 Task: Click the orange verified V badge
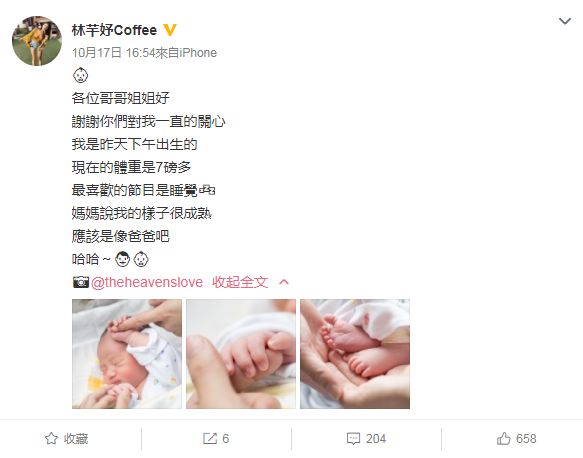[x=170, y=30]
